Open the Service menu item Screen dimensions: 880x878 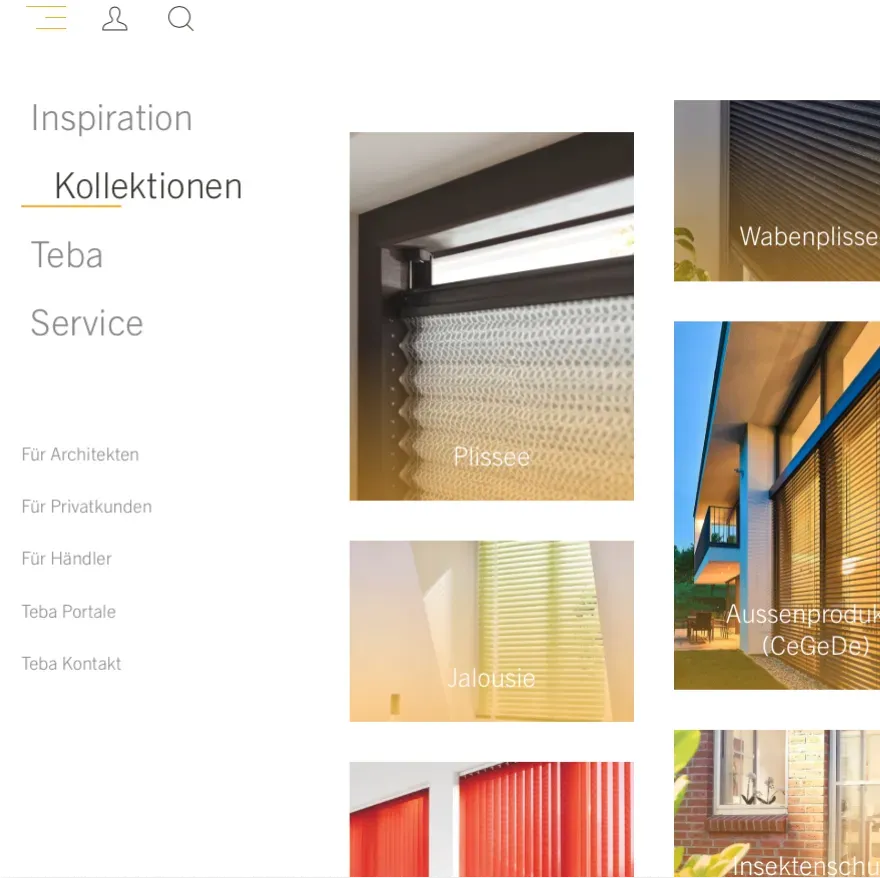pos(87,323)
